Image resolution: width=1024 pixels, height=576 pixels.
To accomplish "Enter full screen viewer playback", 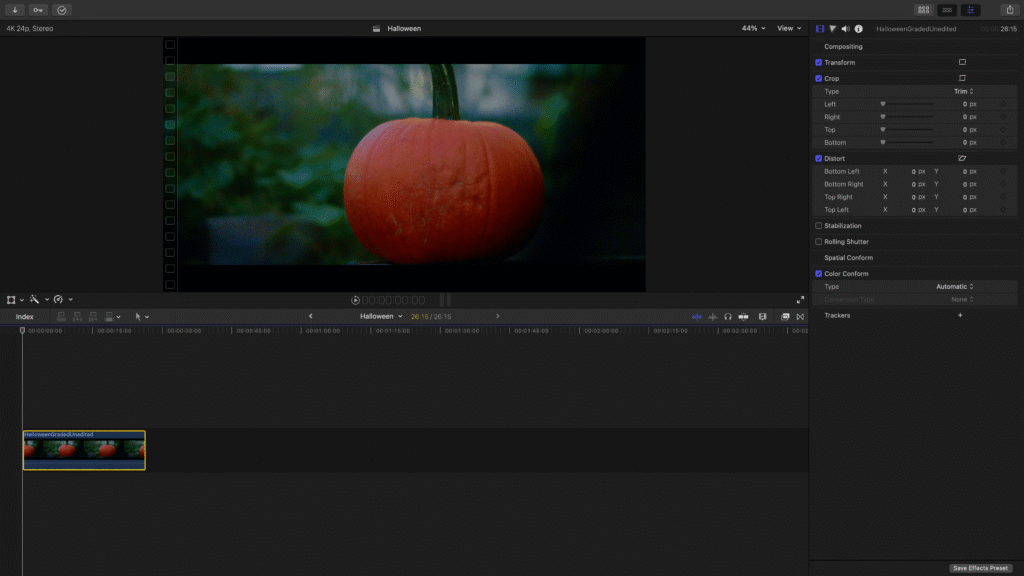I will [800, 300].
